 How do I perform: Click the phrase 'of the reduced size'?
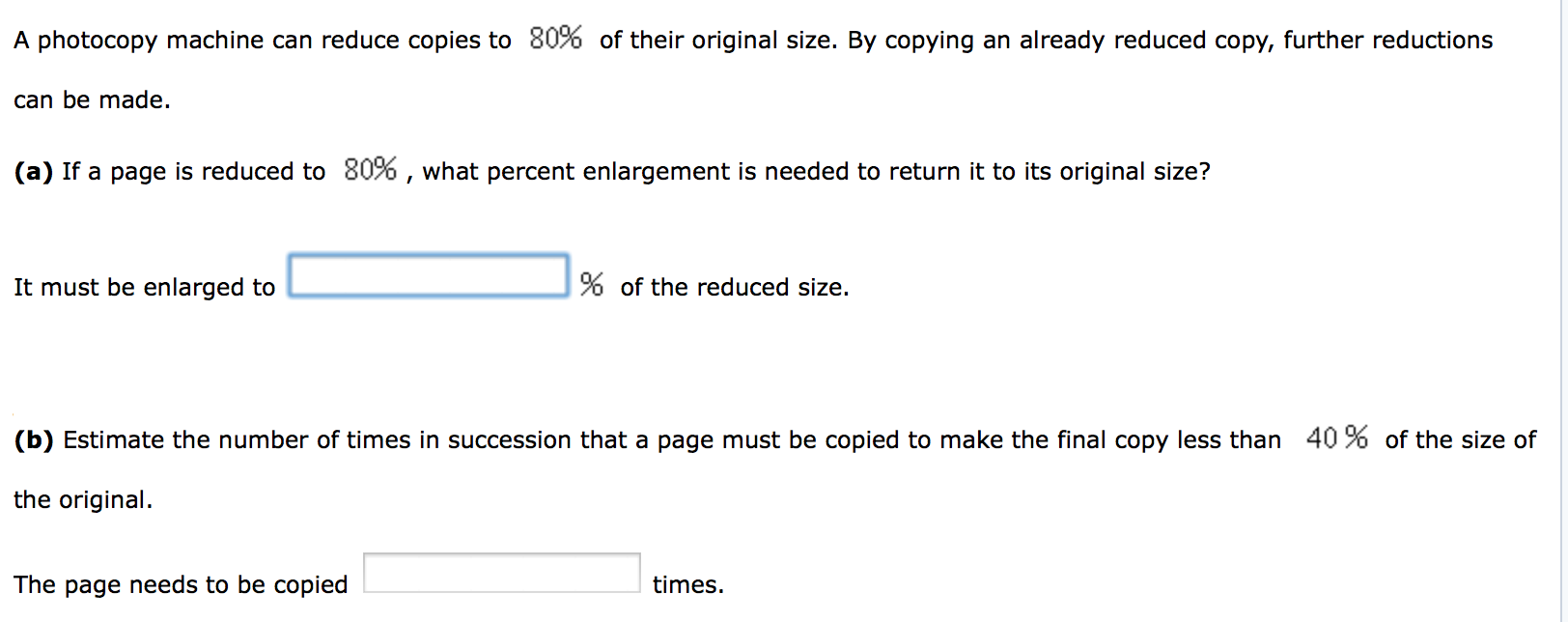(x=734, y=287)
